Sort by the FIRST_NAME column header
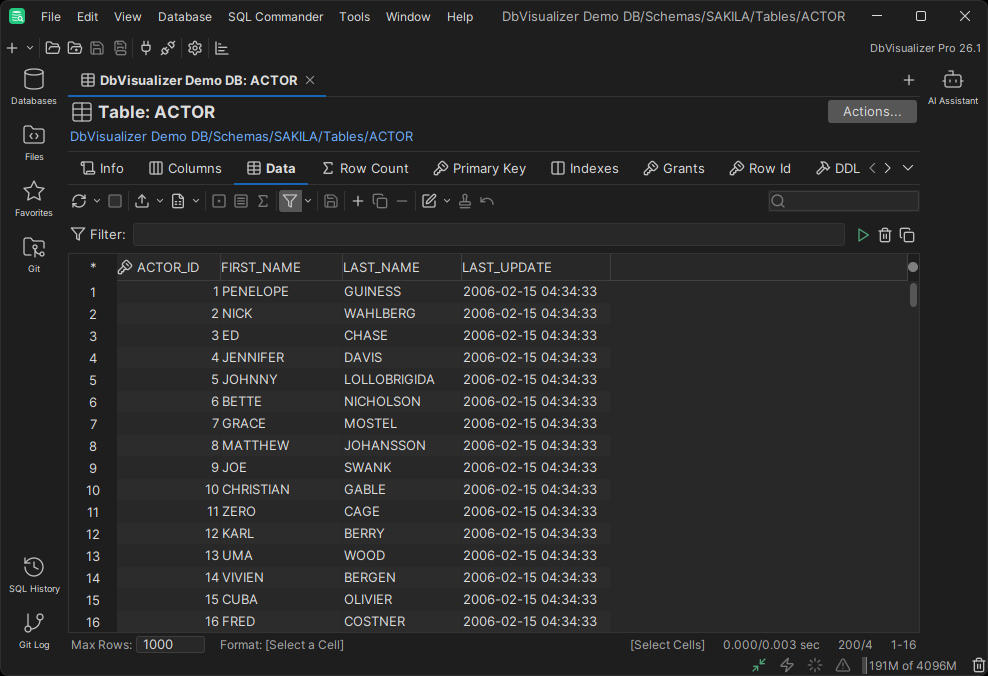Screen dimensions: 988x676 pos(281,267)
